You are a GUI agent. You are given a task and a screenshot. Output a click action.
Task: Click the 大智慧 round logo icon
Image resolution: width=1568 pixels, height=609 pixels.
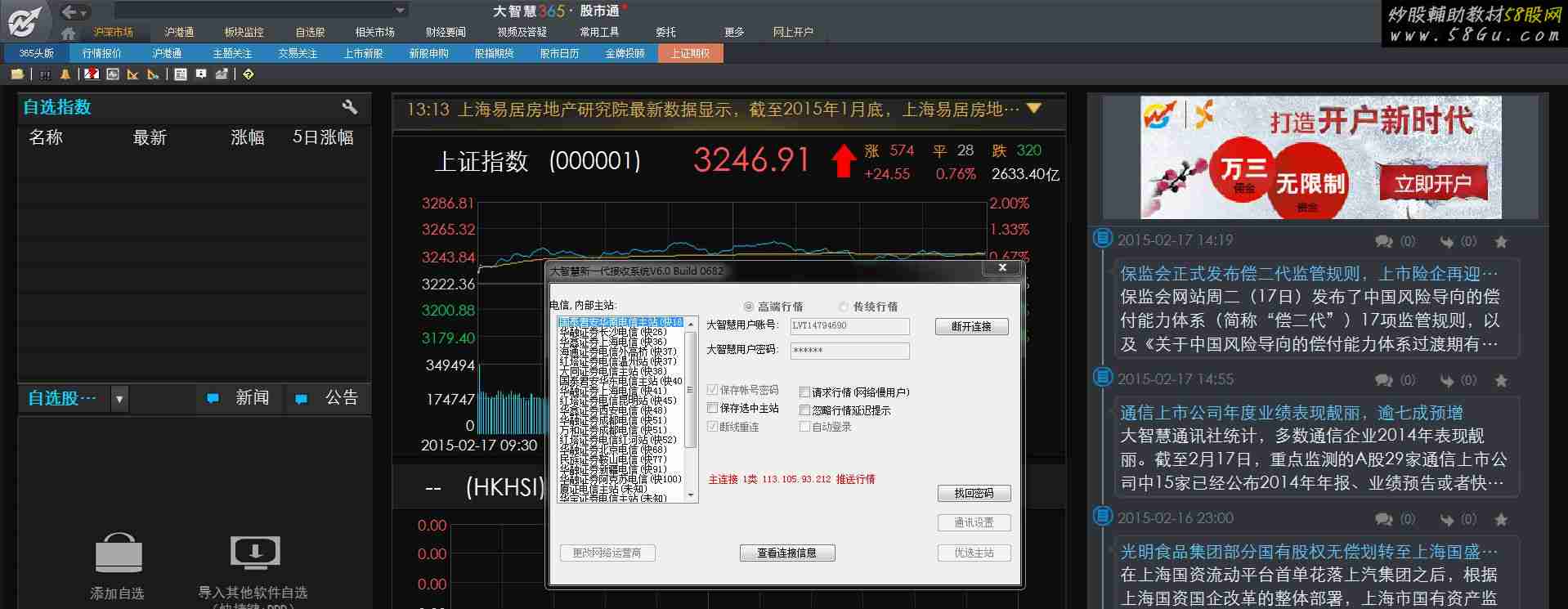pyautogui.click(x=25, y=21)
